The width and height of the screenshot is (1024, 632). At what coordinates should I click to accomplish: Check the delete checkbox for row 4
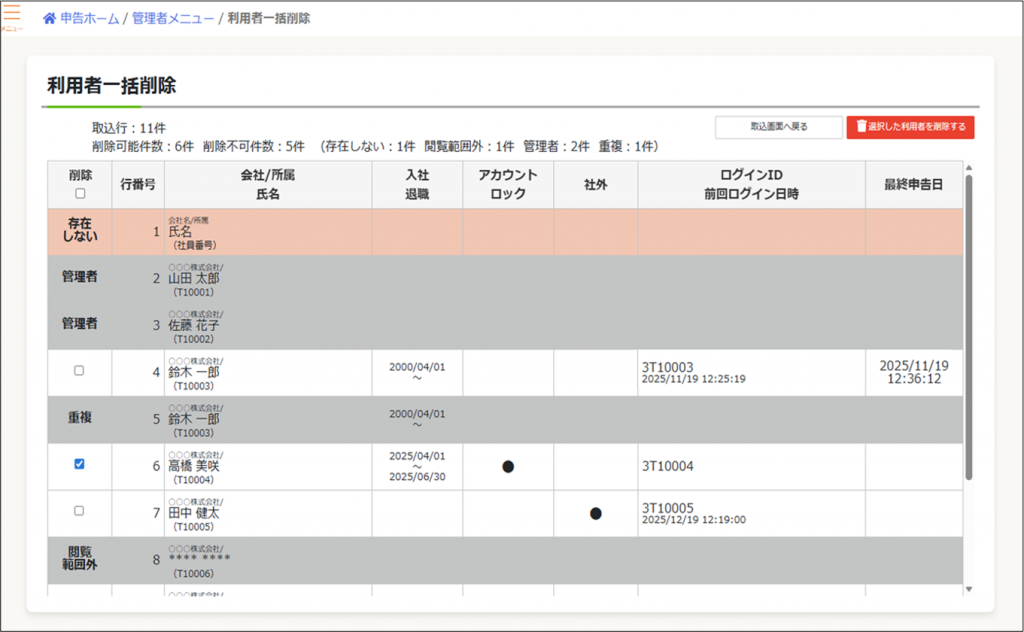80,371
